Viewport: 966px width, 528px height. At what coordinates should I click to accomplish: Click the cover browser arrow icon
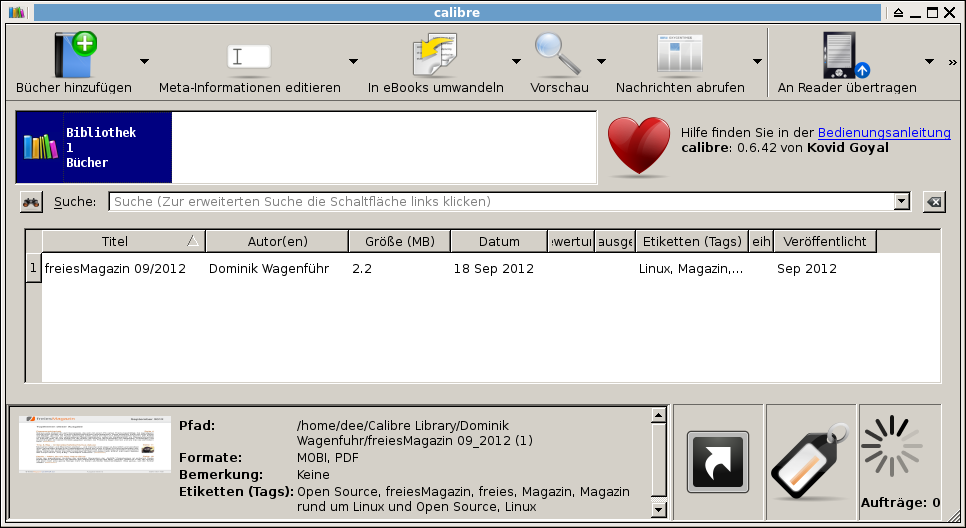pyautogui.click(x=718, y=462)
